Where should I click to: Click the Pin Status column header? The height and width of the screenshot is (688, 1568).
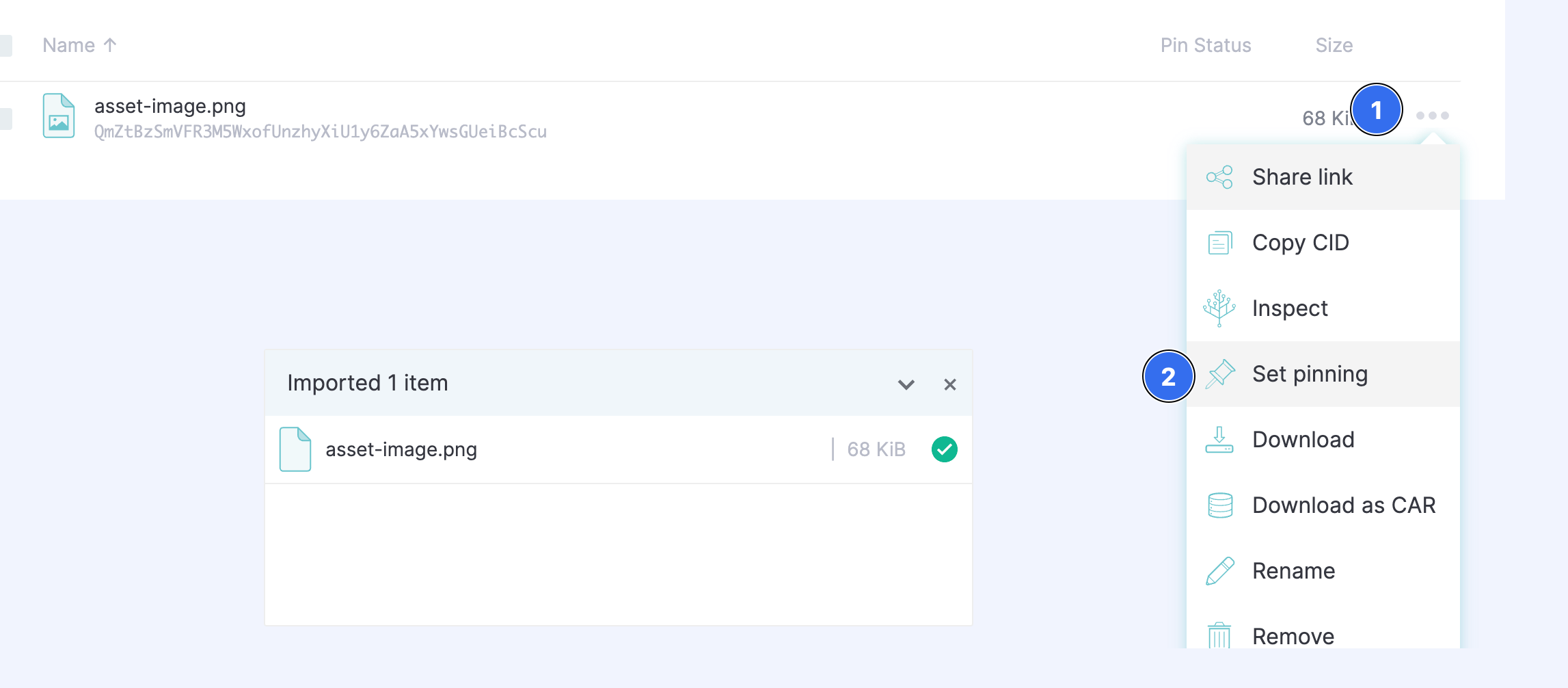1205,45
